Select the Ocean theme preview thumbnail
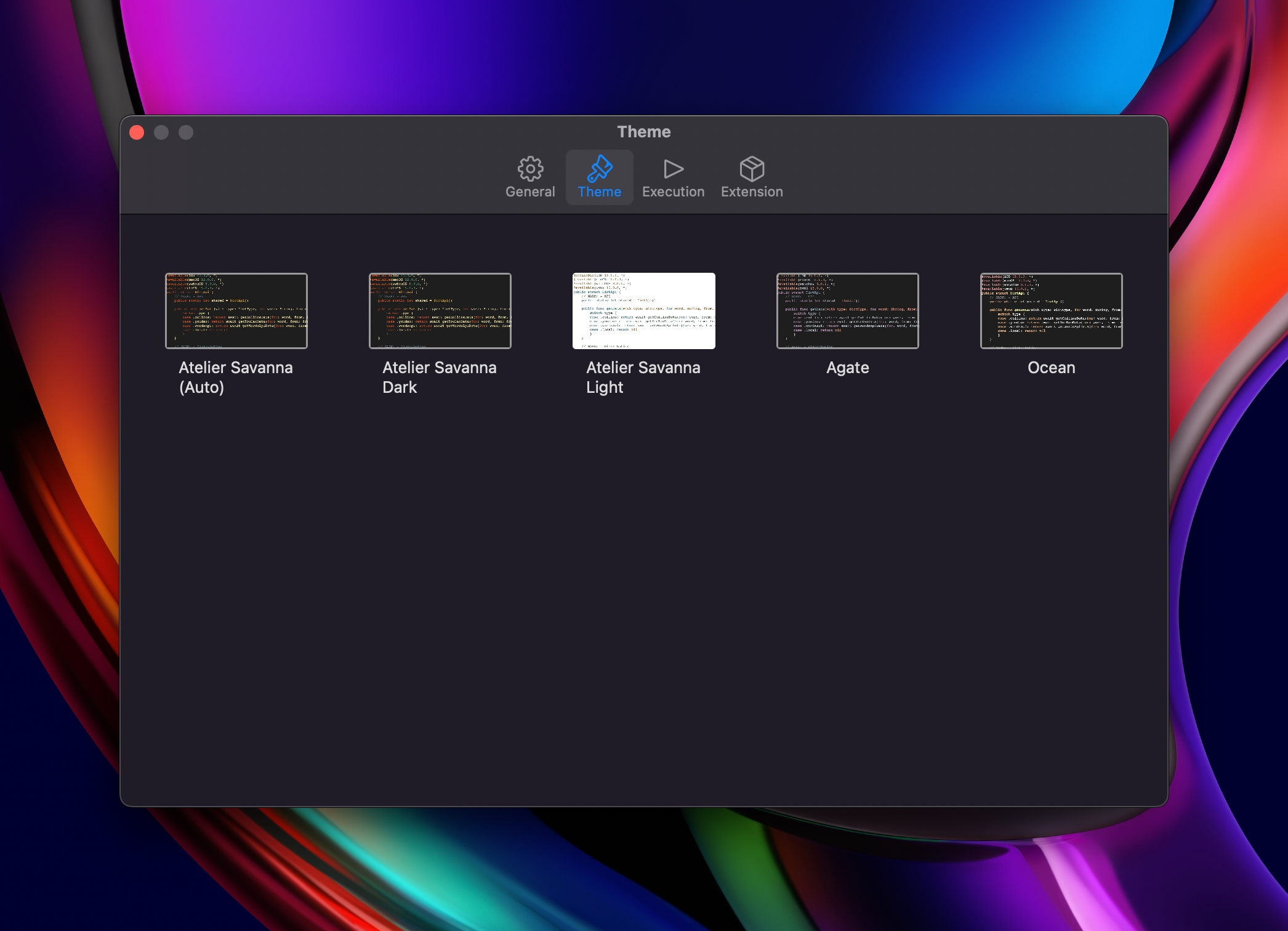1288x931 pixels. click(1052, 311)
